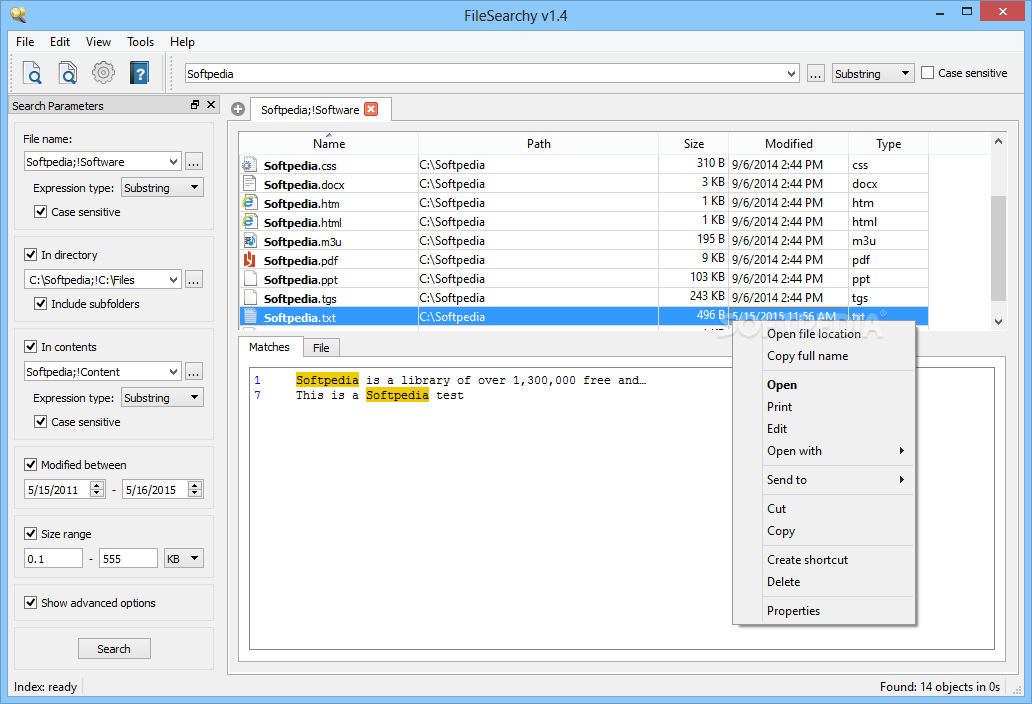Click the Softpedia.tgs file icon

(x=249, y=298)
